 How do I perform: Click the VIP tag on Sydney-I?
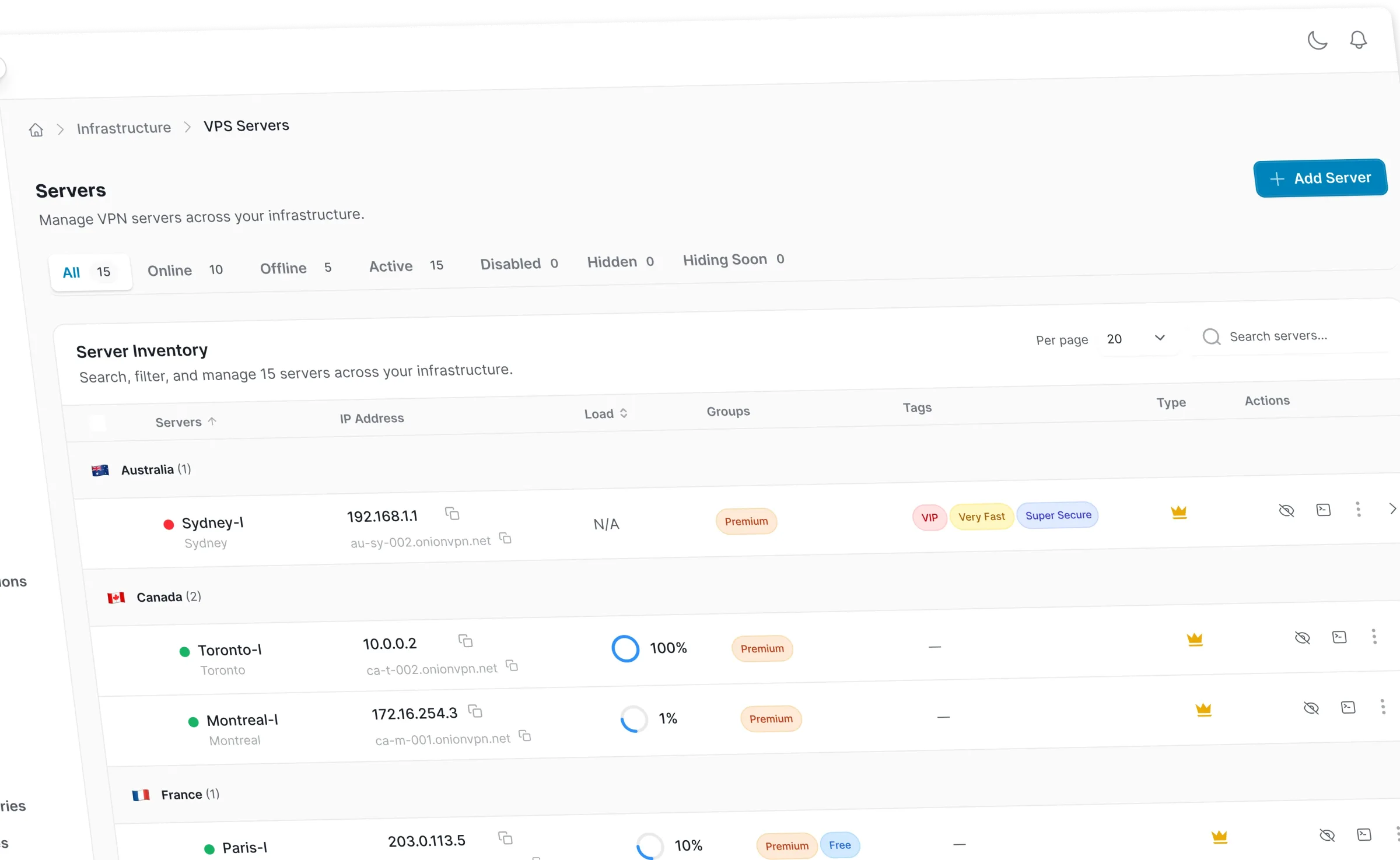tap(929, 518)
